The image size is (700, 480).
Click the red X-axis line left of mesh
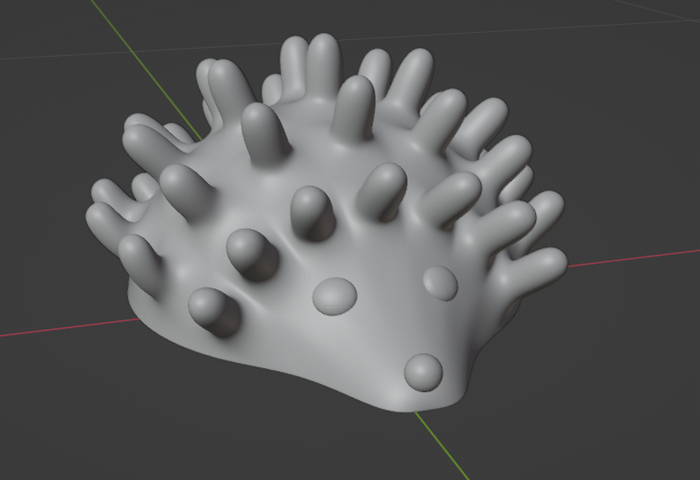[67, 327]
